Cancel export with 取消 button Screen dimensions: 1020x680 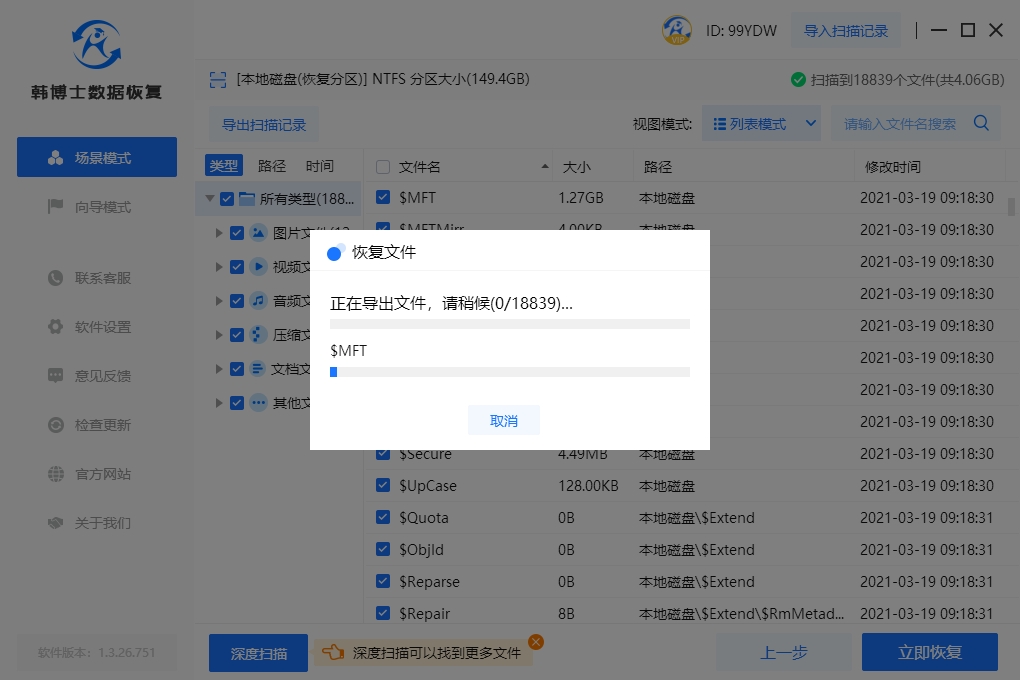coord(504,421)
